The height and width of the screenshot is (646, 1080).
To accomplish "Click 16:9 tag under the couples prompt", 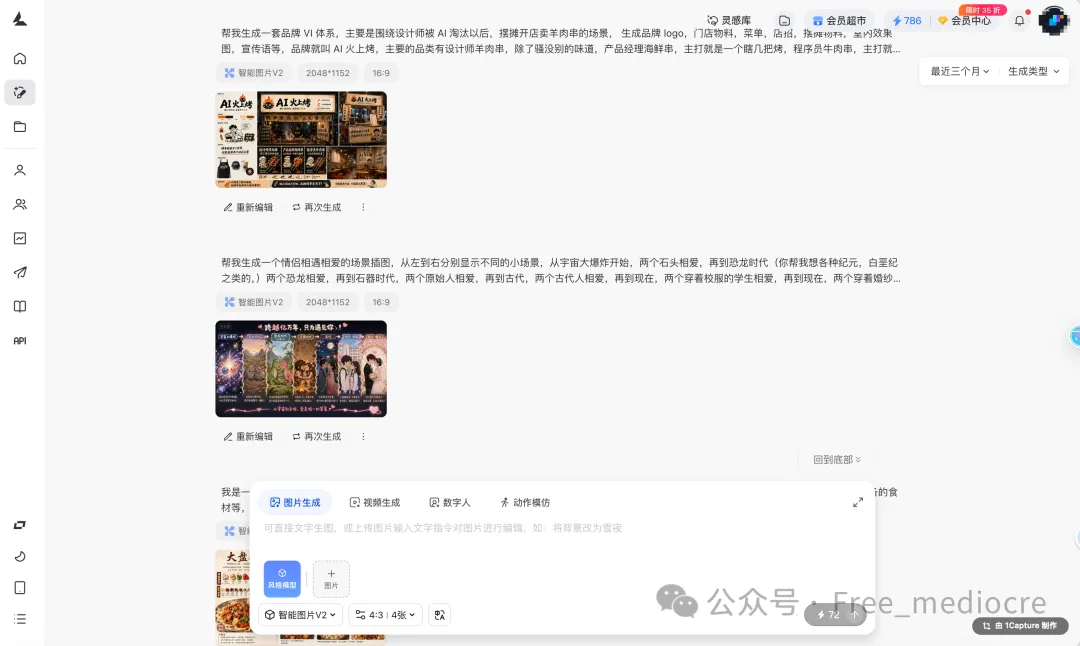I will [381, 302].
